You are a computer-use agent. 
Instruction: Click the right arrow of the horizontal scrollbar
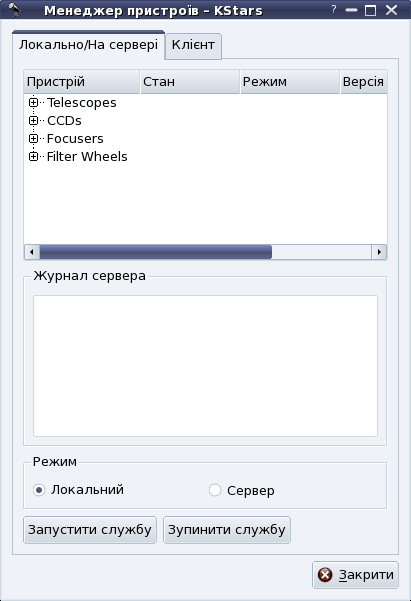(379, 252)
